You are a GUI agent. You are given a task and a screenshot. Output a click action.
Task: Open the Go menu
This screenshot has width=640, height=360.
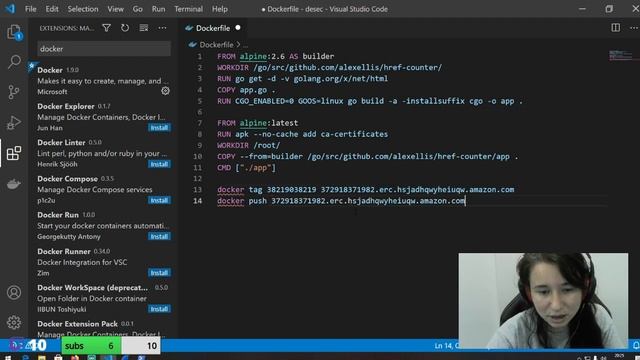138,9
